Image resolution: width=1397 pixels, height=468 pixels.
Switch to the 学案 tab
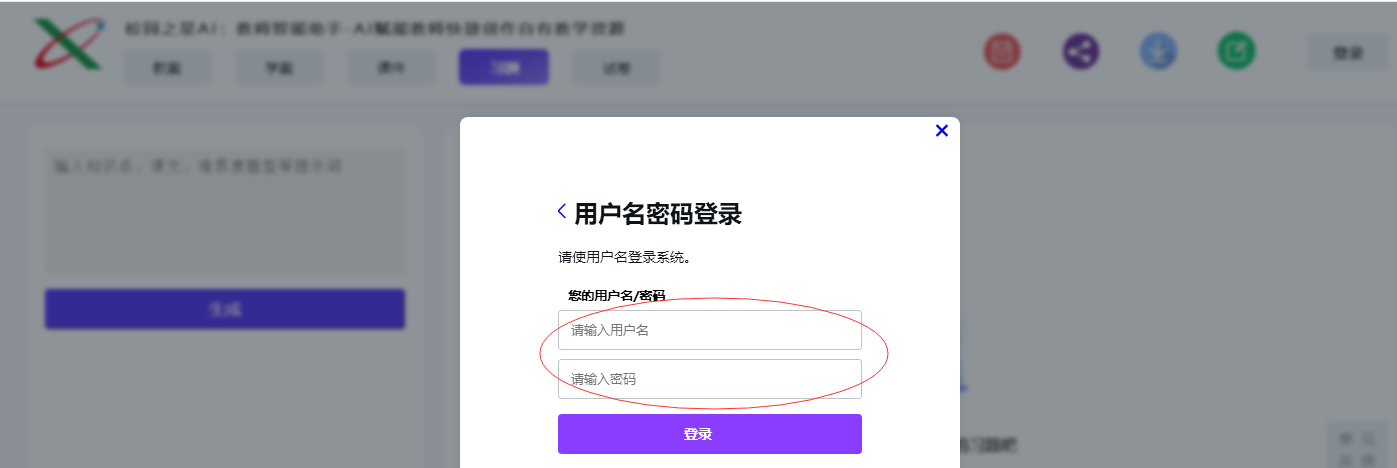tap(279, 68)
